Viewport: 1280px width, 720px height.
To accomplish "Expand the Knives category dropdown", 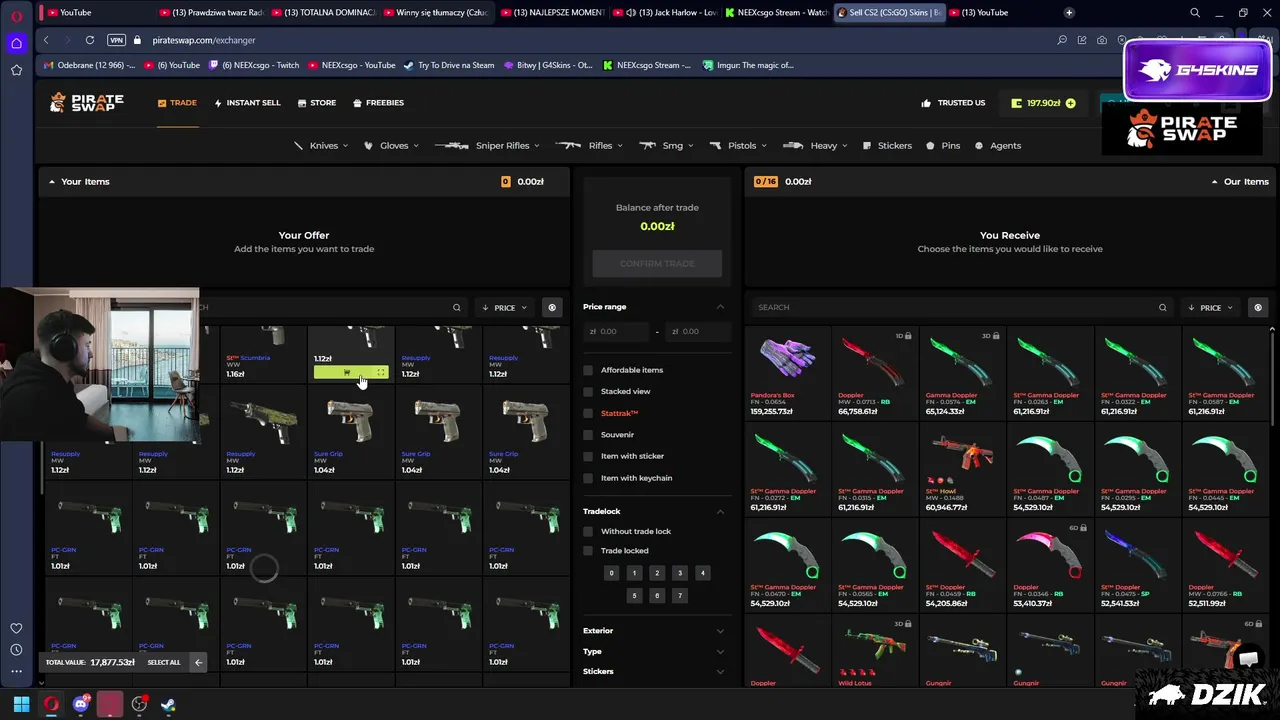I will (320, 146).
